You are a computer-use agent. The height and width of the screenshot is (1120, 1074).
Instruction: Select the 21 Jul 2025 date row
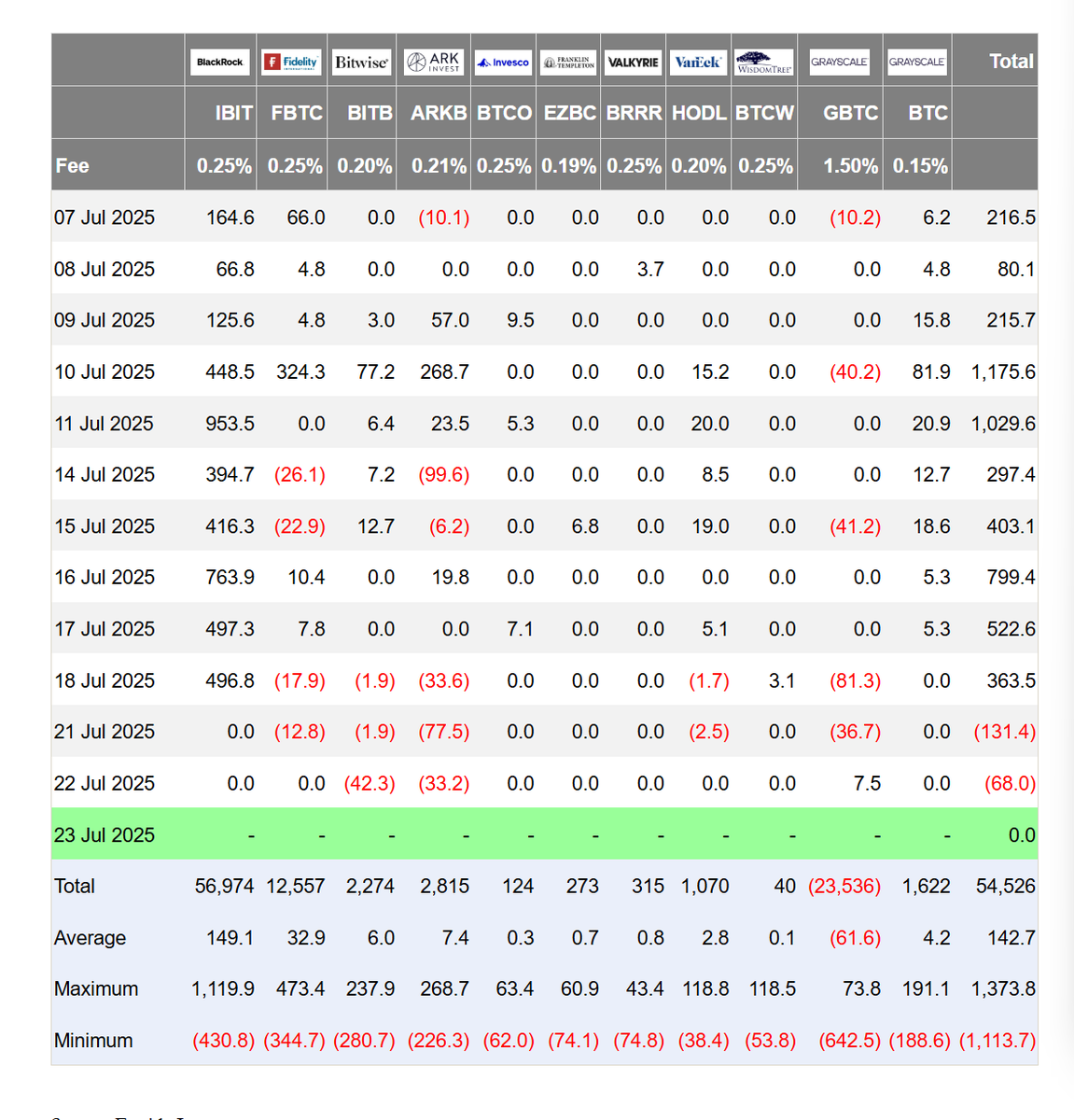click(544, 732)
